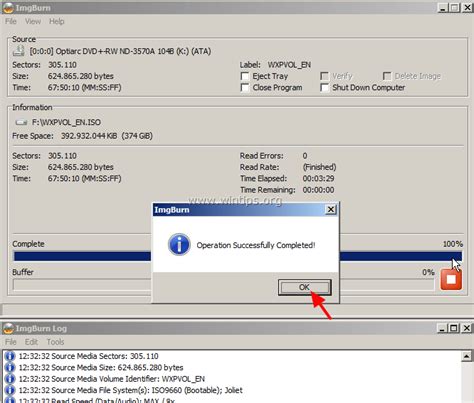Click the Complete progress bar

pyautogui.click(x=238, y=256)
